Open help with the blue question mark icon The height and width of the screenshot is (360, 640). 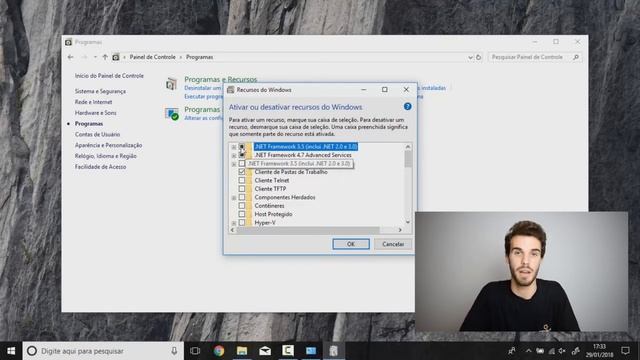point(407,107)
